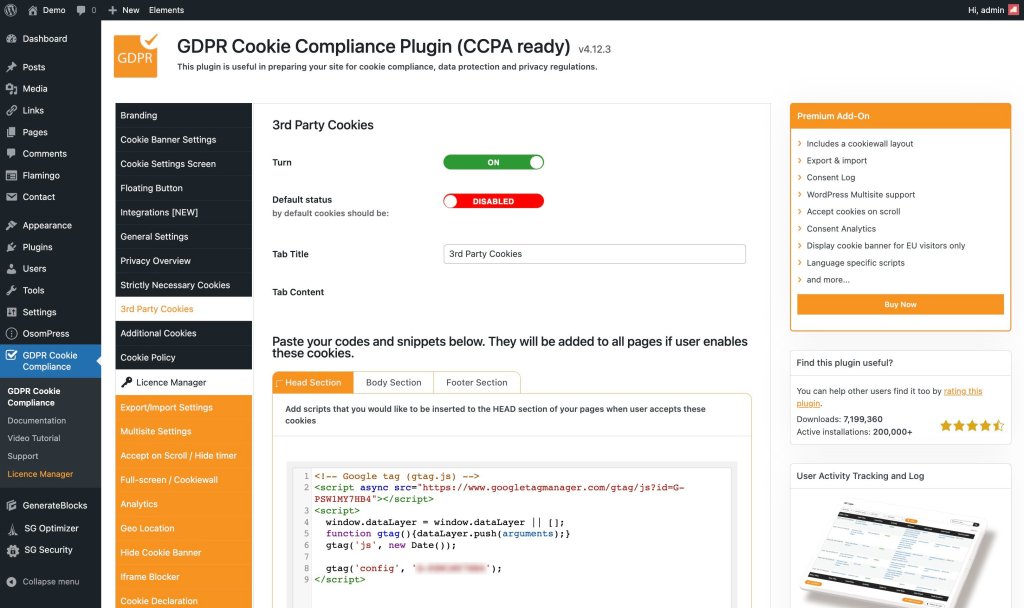Click the Links chain icon

[11, 110]
